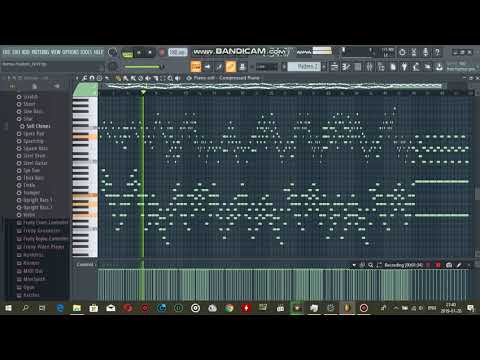Click the green playhead marker on timeline
480x360 pixels.
coord(143,92)
